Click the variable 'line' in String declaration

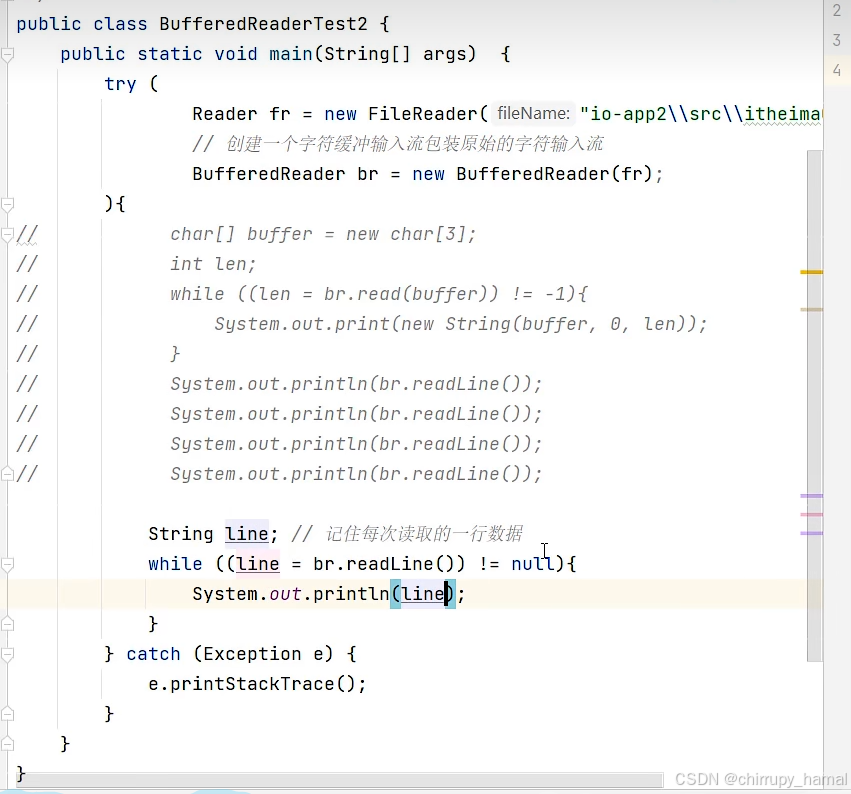pyautogui.click(x=246, y=534)
